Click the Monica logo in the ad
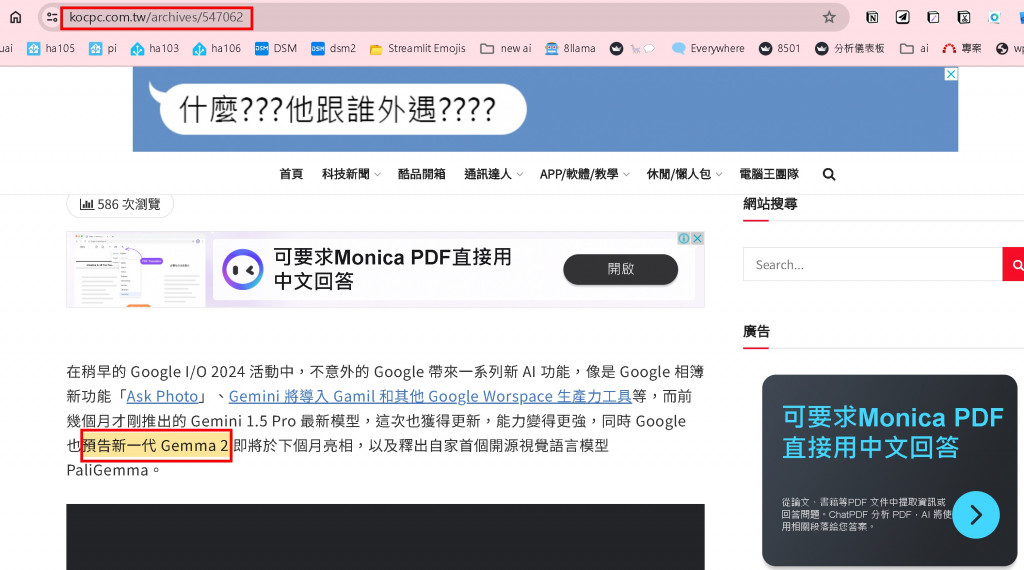Viewport: 1024px width, 570px height. point(242,269)
